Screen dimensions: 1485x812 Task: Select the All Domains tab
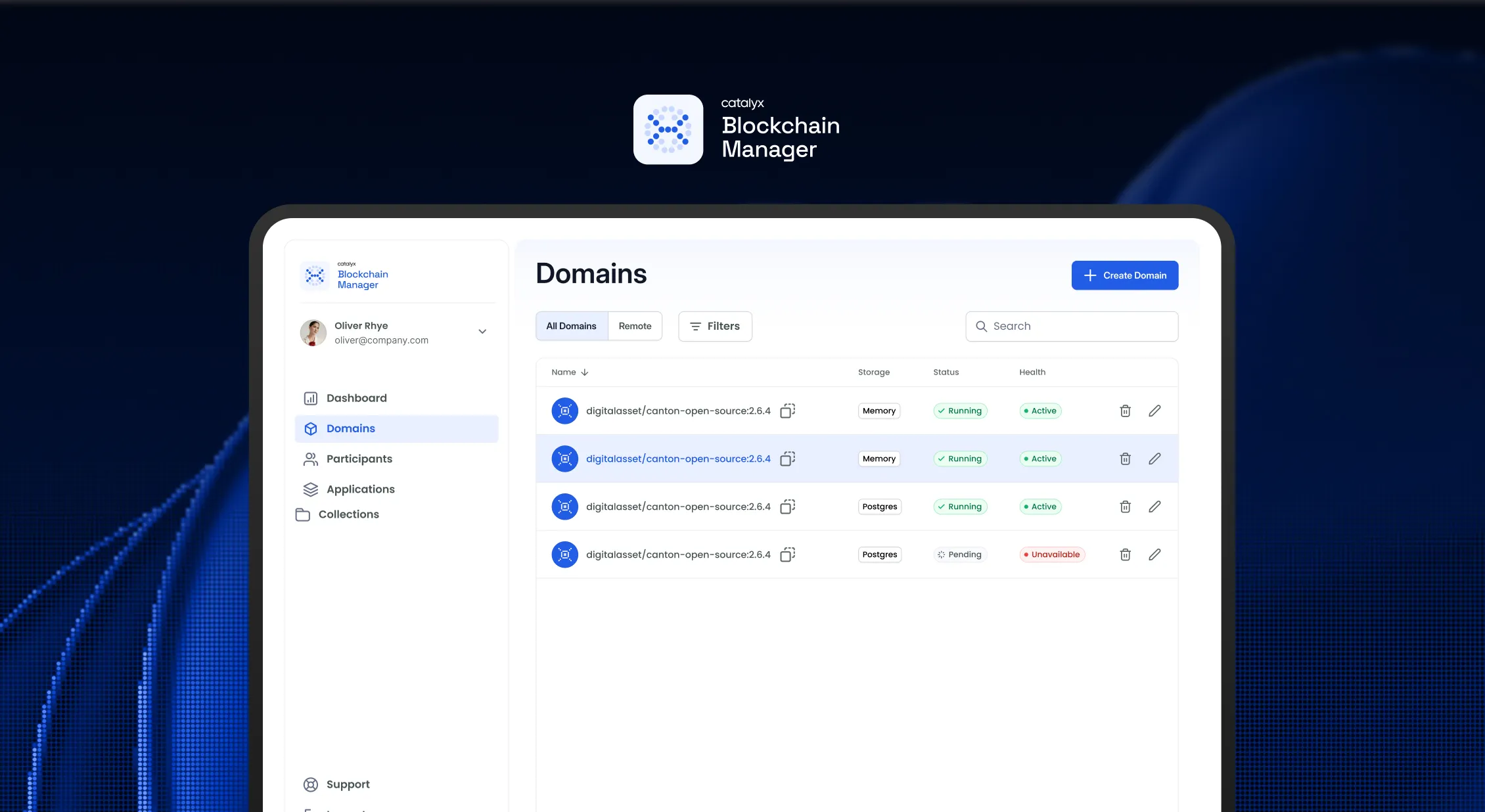click(x=570, y=326)
